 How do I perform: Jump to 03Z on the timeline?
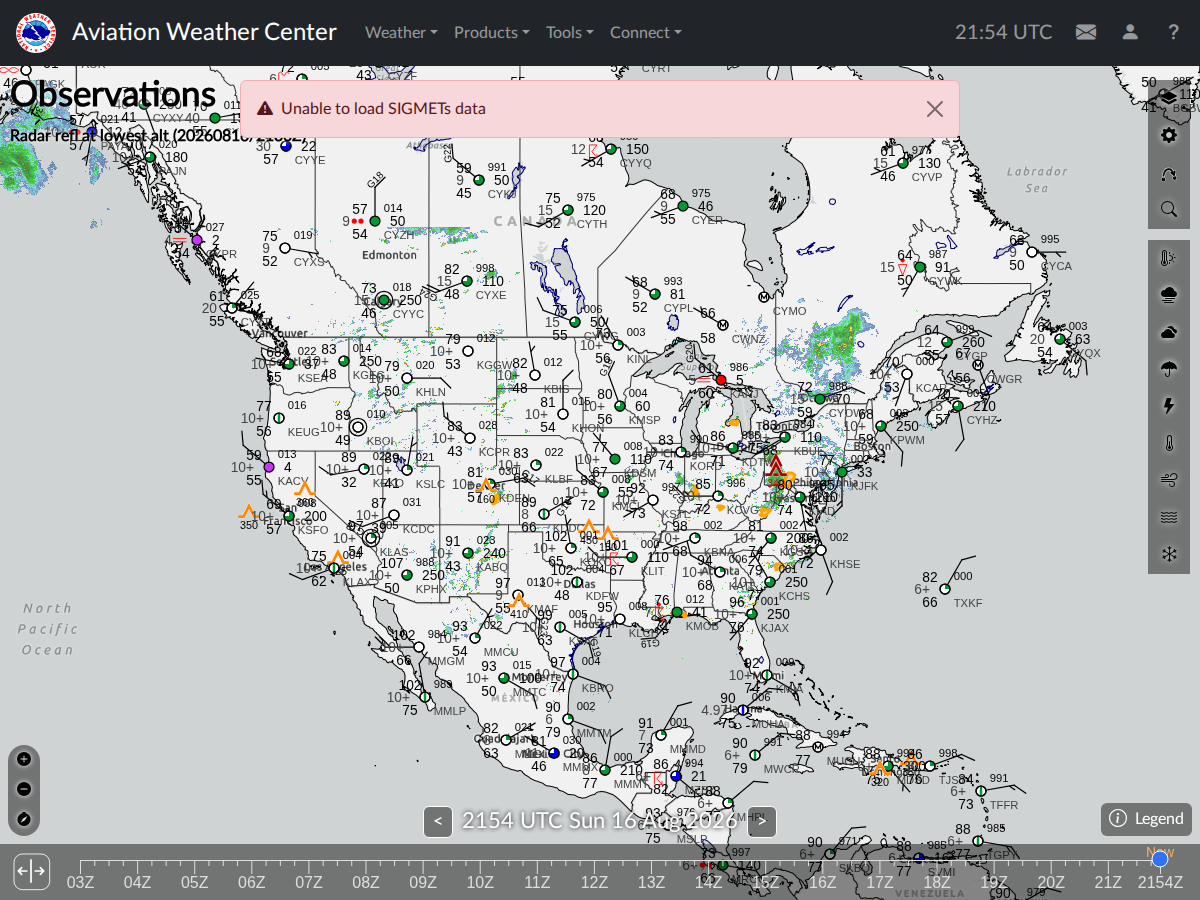[80, 881]
